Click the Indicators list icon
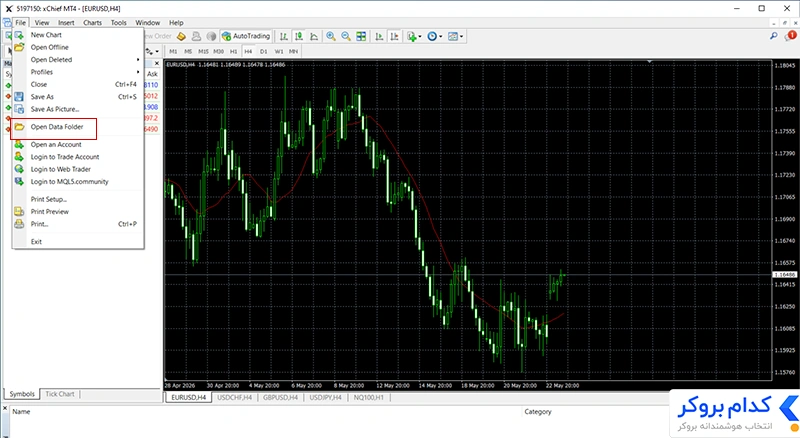Viewport: 800px width, 438px height. pyautogui.click(x=411, y=36)
